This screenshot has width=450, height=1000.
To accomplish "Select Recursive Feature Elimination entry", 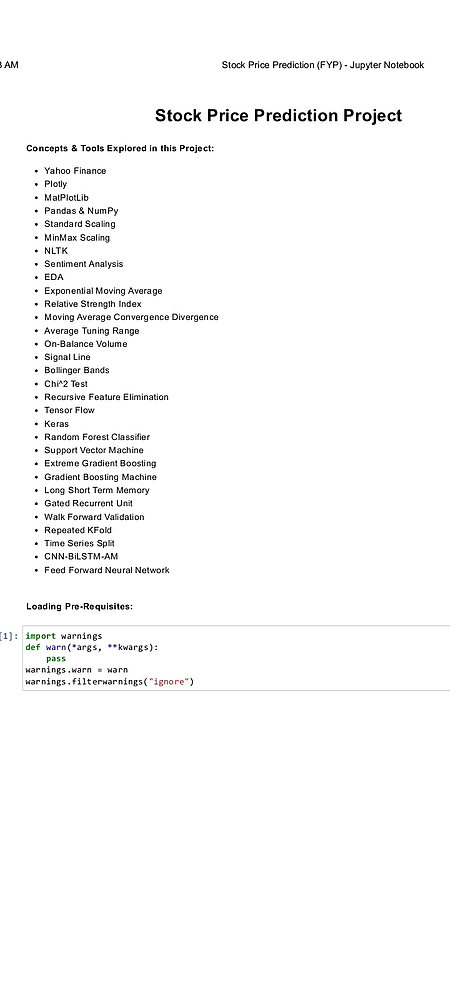I will coord(106,397).
